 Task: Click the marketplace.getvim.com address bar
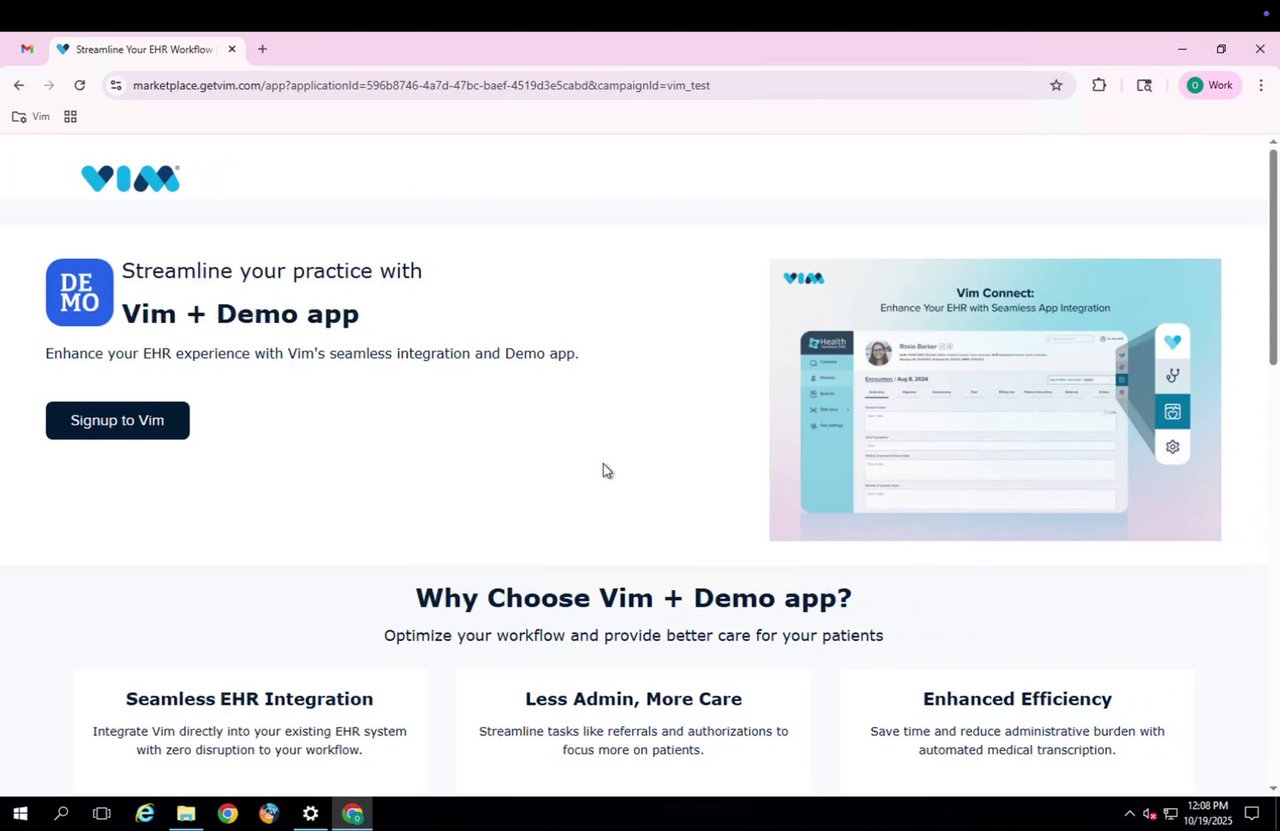tap(590, 85)
